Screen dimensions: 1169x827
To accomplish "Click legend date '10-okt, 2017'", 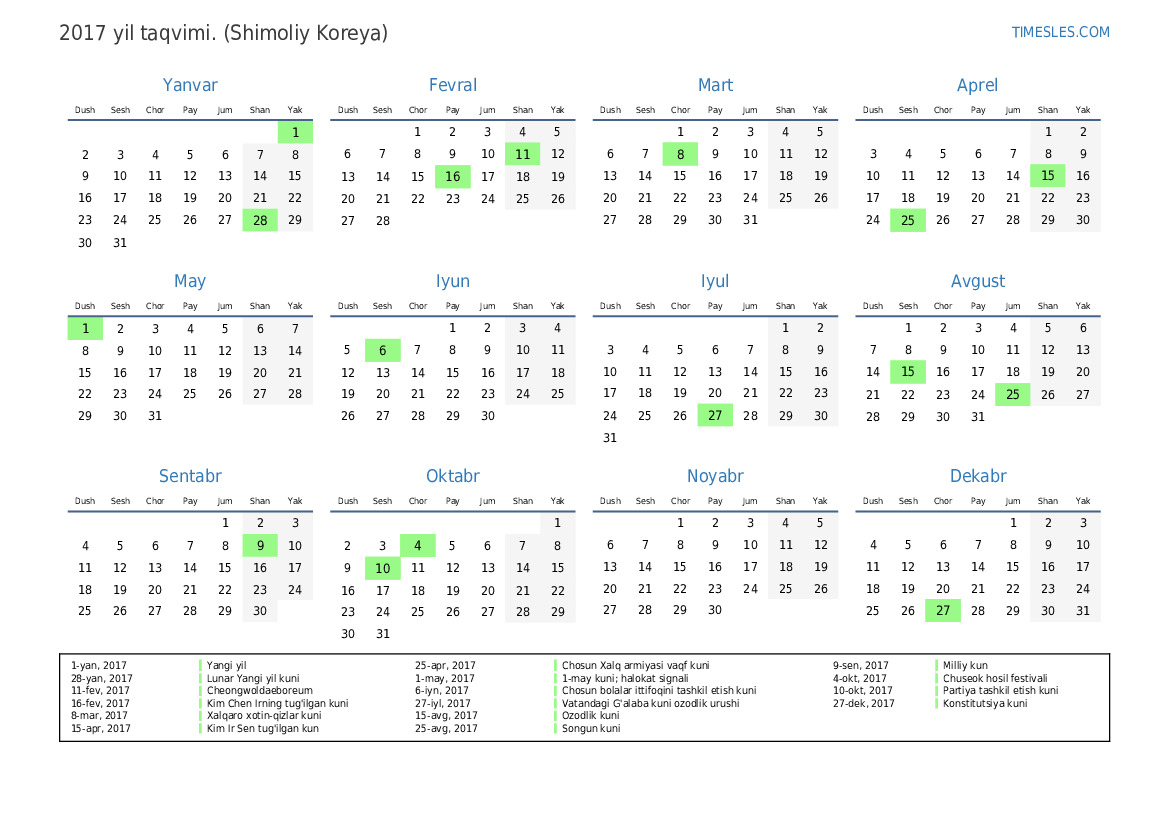I will click(x=863, y=691).
